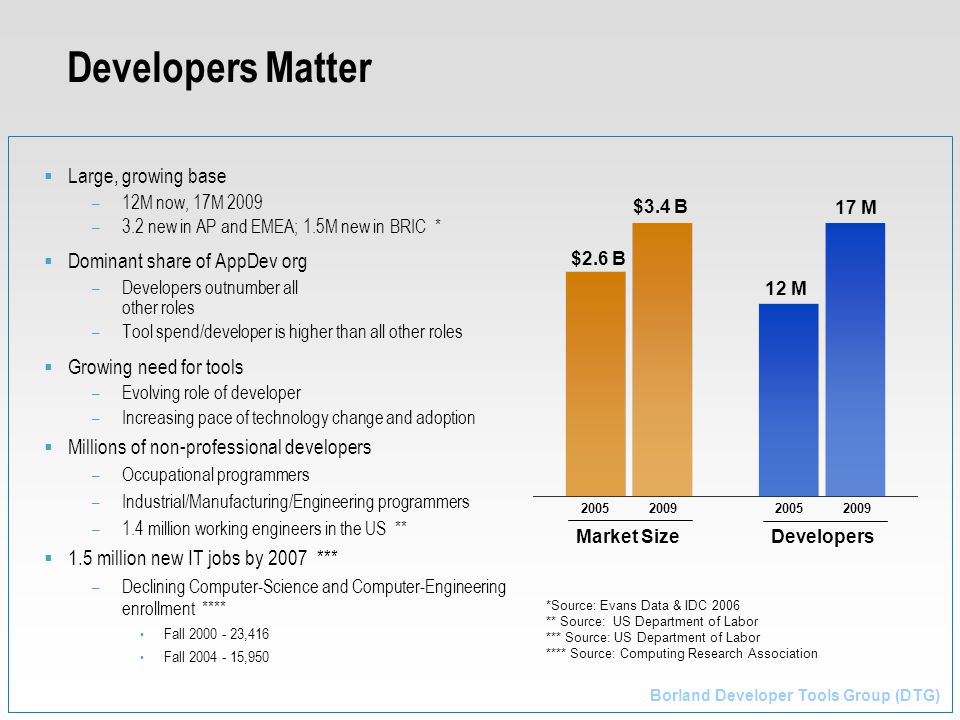
Task: Click the 'Fall 2004 - 15,950' entry
Action: pos(216,657)
